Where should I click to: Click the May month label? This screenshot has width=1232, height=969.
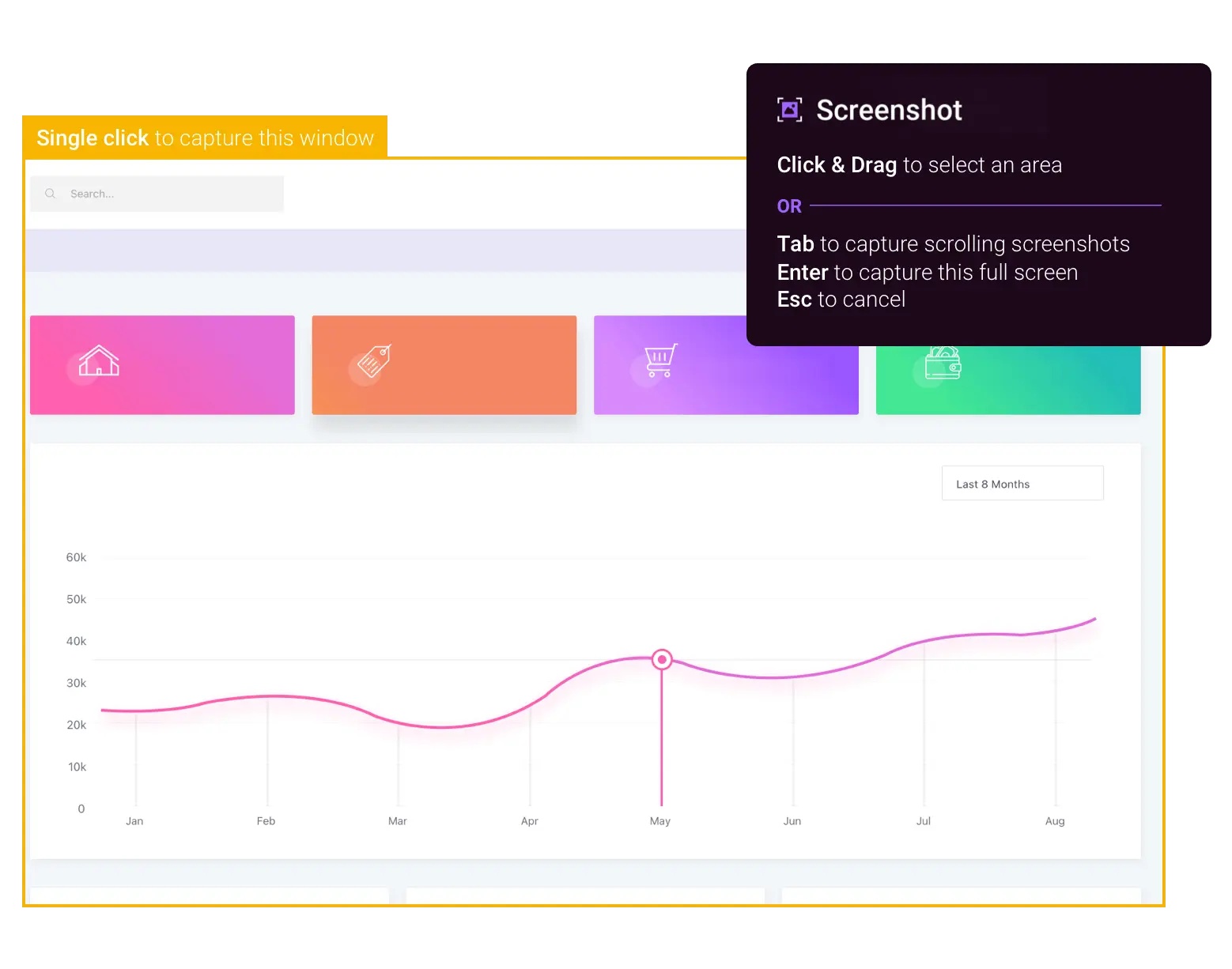(x=660, y=821)
